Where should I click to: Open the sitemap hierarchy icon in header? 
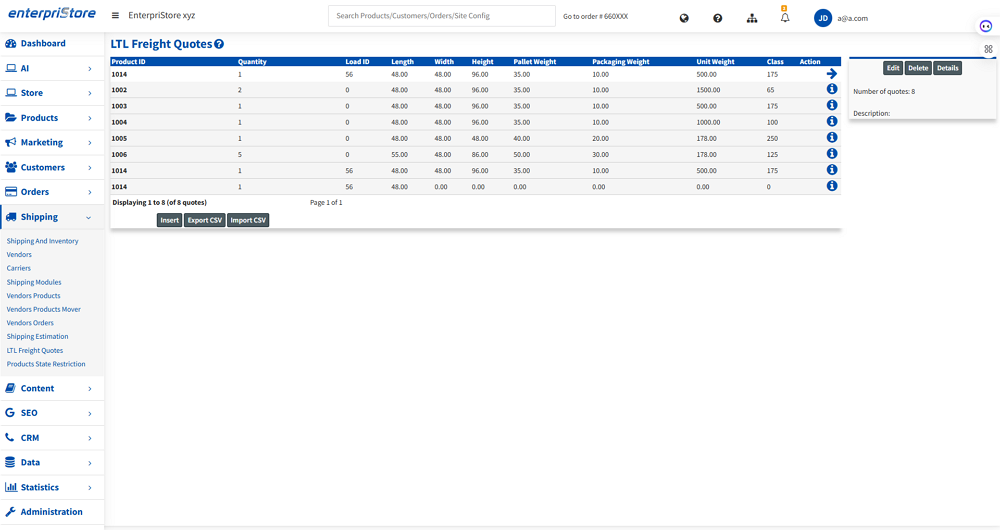pyautogui.click(x=752, y=18)
